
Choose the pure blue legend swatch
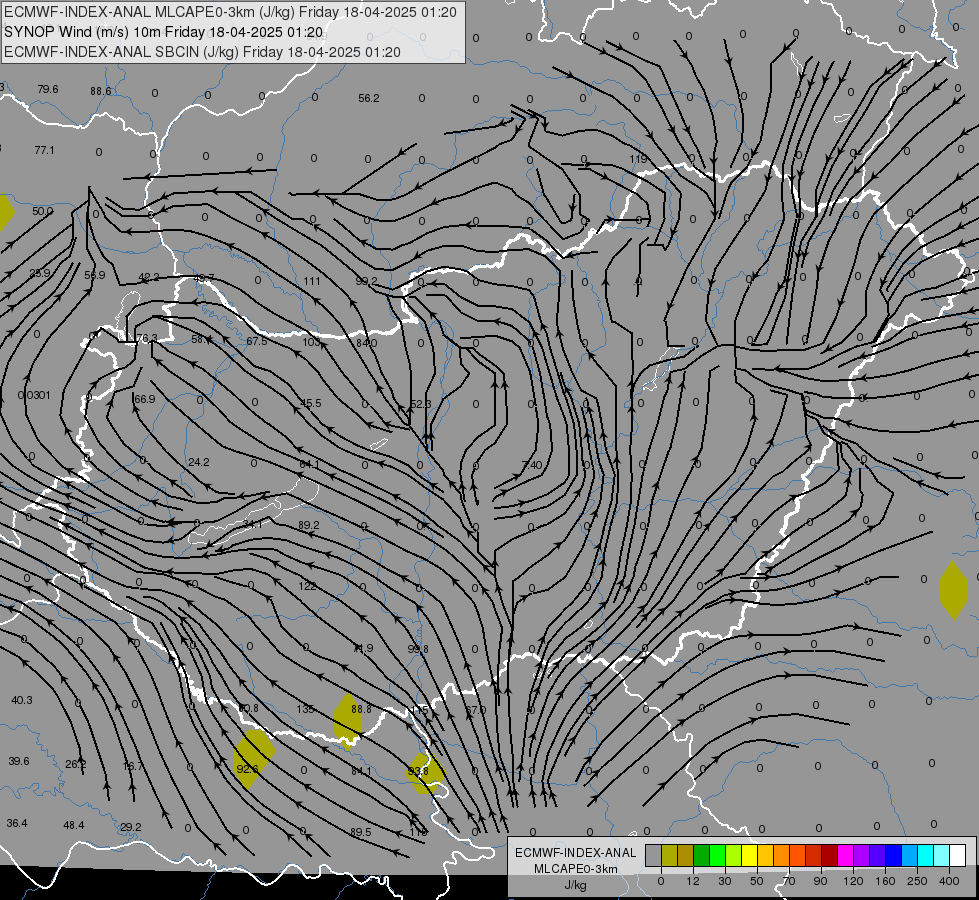[893, 855]
